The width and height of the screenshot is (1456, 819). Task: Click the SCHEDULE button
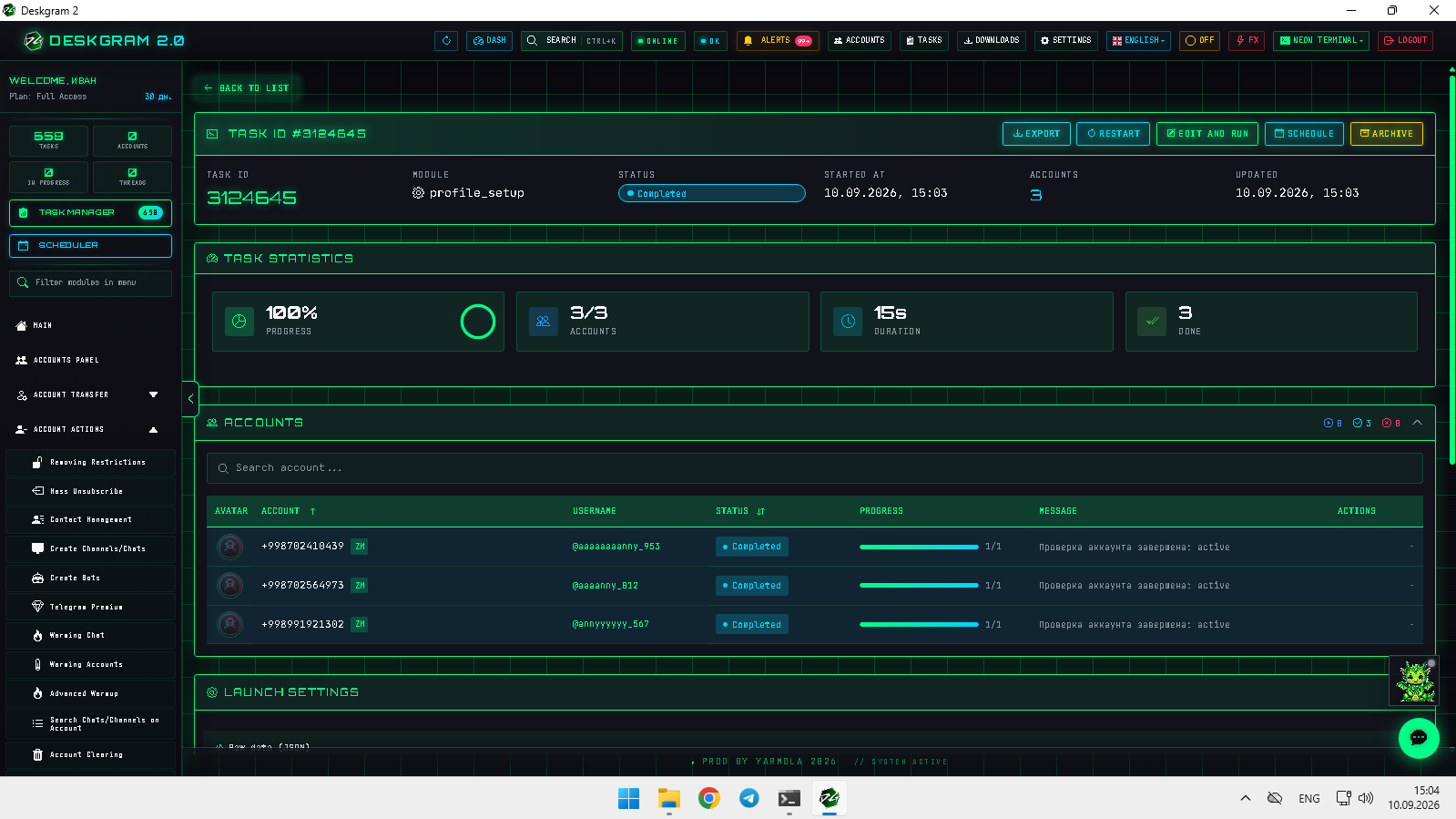coord(1304,134)
